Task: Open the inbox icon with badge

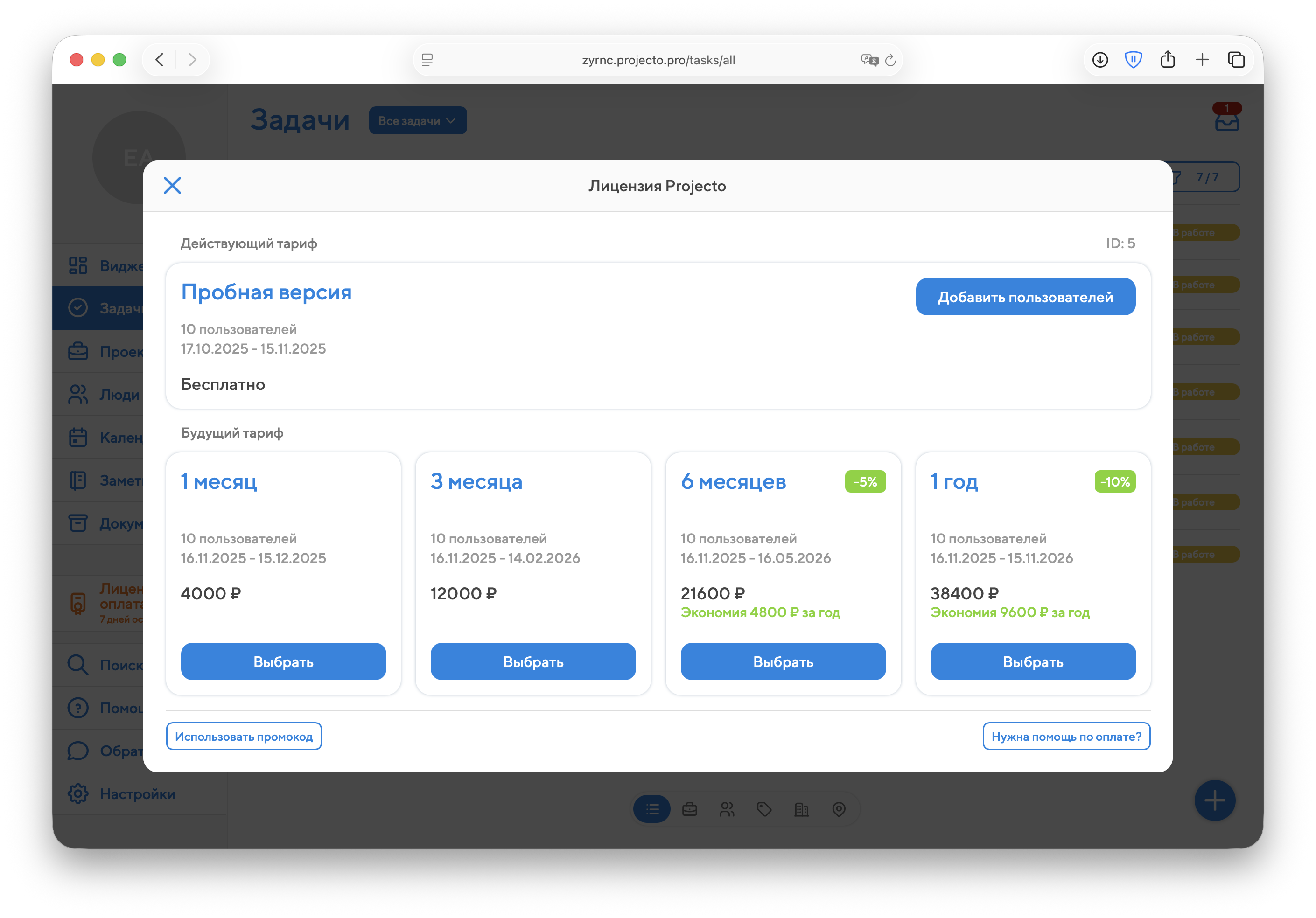Action: point(1226,120)
